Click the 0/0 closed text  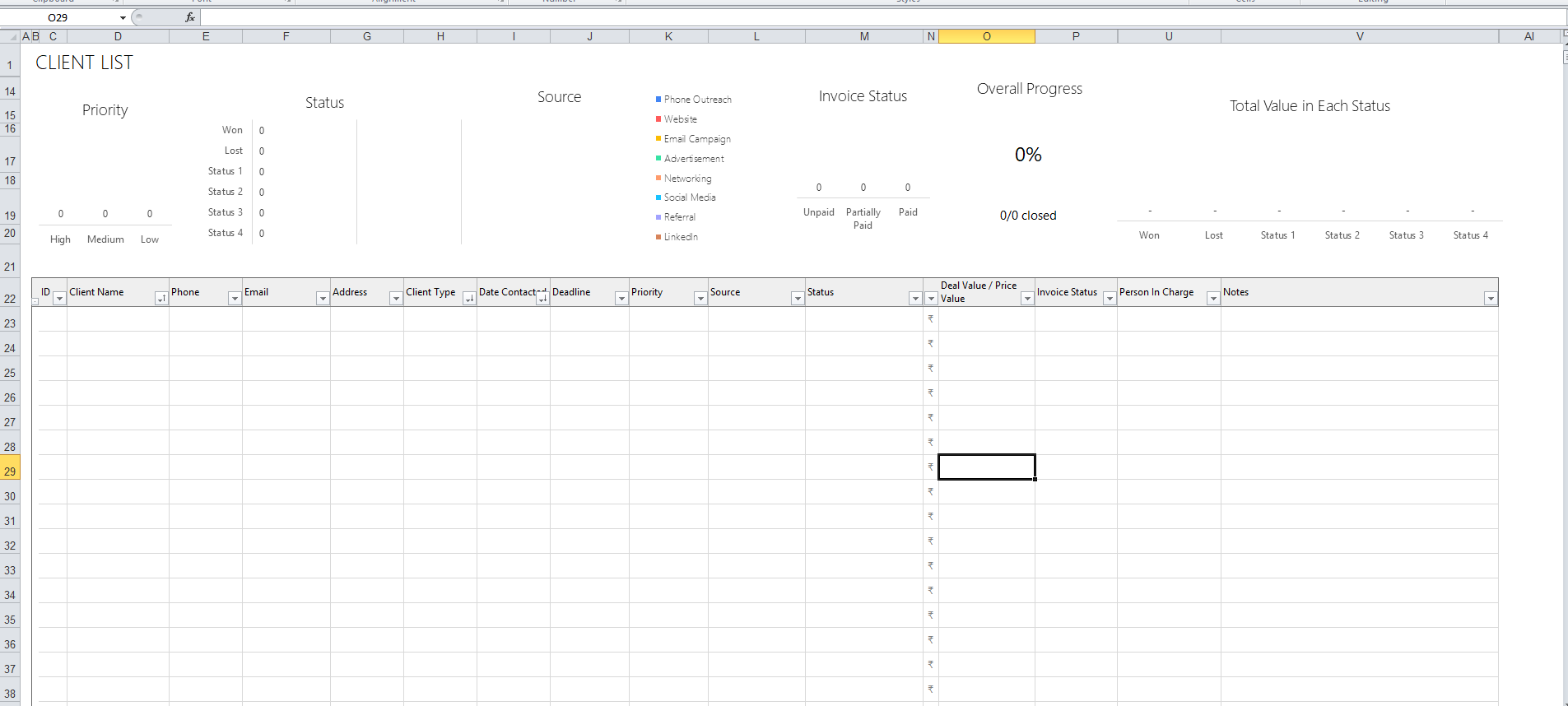coord(1028,216)
